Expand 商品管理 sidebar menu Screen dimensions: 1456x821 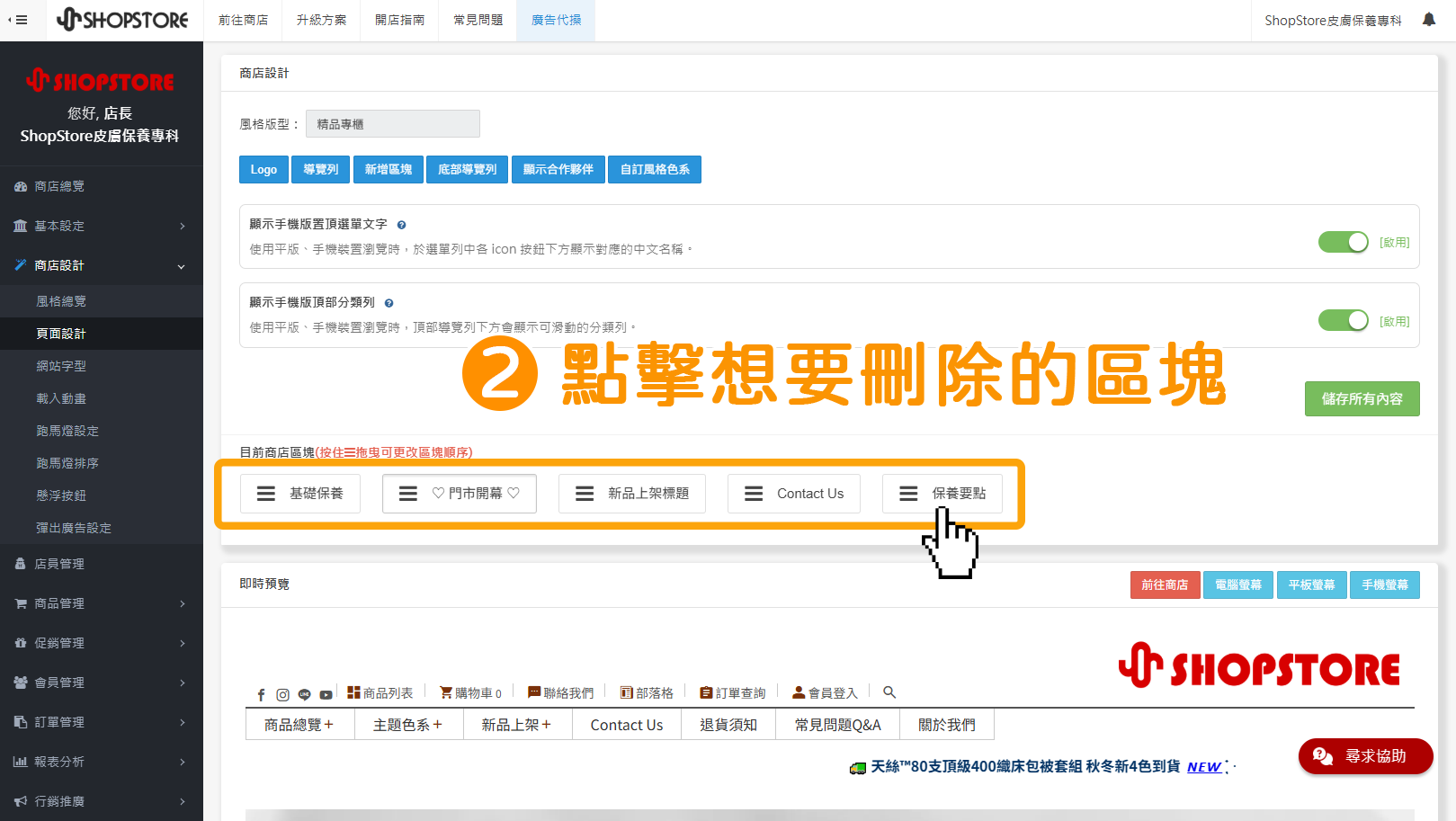(x=101, y=603)
